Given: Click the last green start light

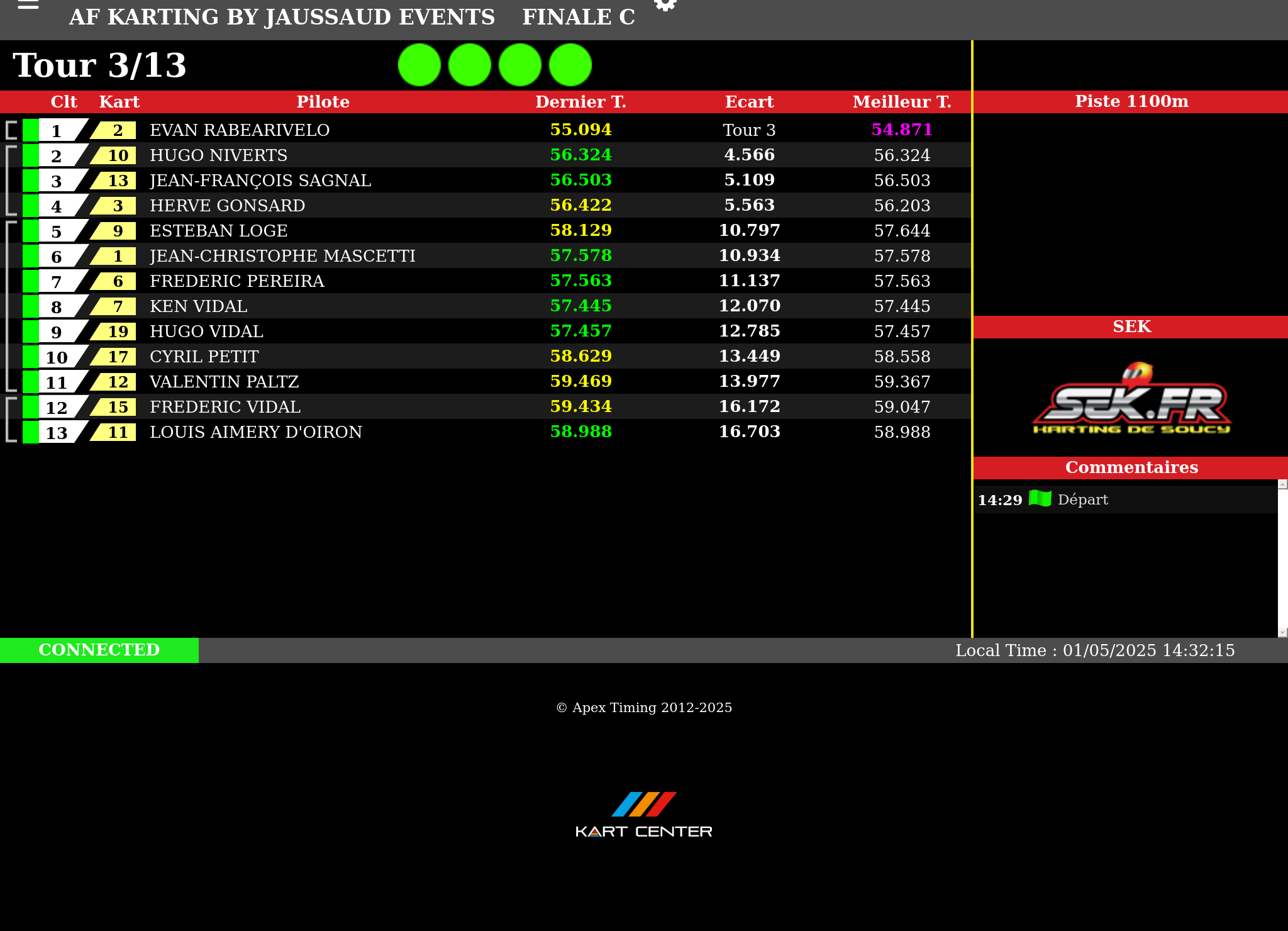Looking at the screenshot, I should point(570,65).
